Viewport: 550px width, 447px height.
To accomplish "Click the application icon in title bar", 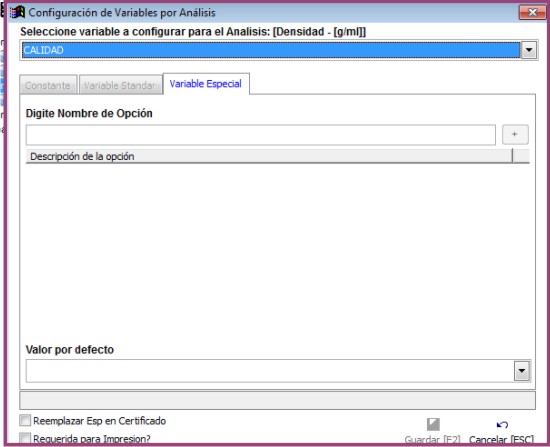I will (17, 13).
